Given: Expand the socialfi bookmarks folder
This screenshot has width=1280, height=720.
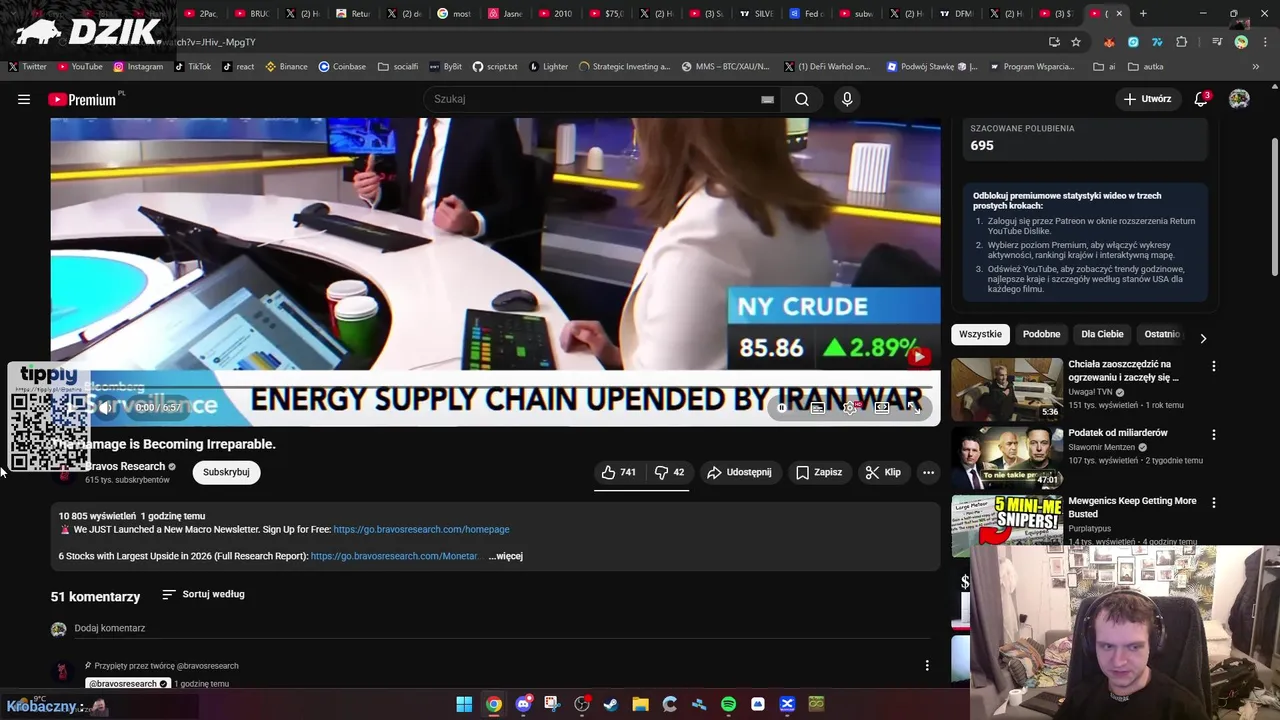Looking at the screenshot, I should pyautogui.click(x=398, y=67).
